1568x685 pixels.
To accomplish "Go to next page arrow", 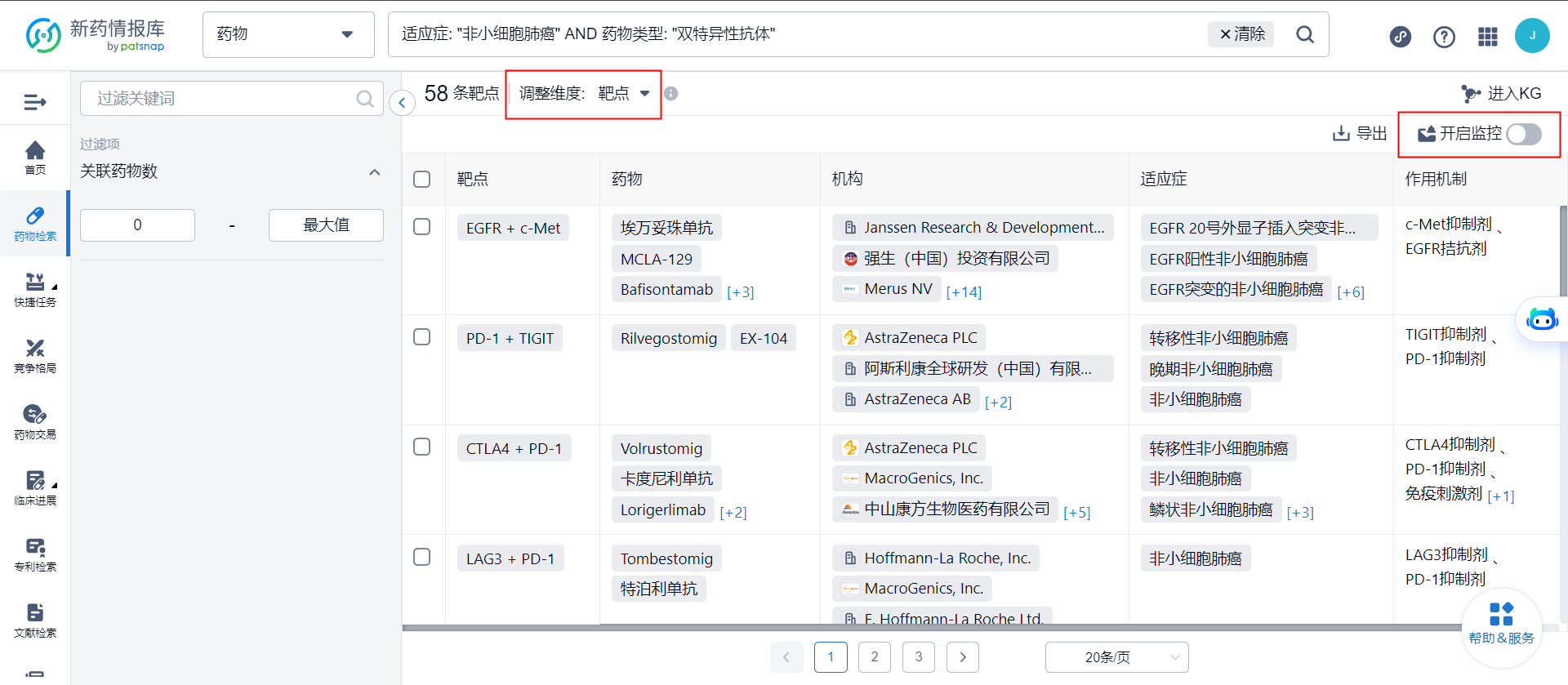I will (x=963, y=656).
